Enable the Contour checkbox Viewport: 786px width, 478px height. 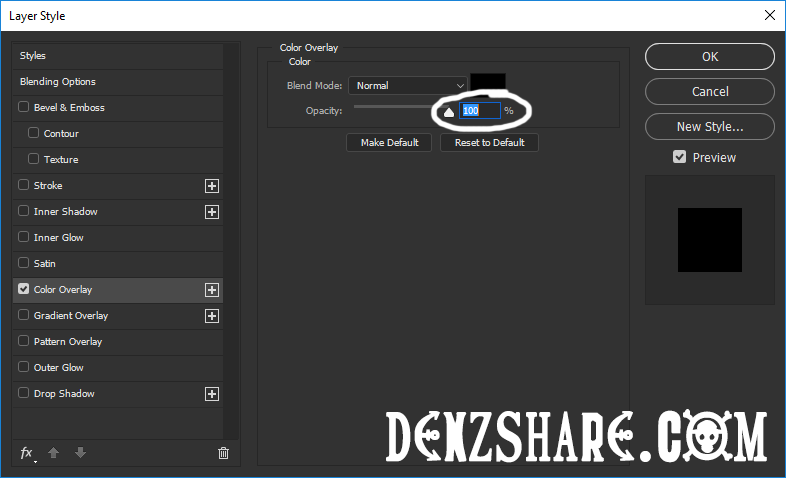(x=34, y=133)
